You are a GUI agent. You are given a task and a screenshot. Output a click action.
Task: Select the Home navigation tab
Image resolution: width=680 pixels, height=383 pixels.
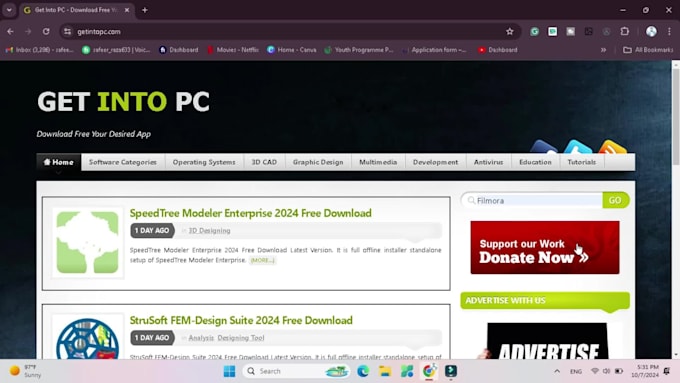[x=59, y=162]
